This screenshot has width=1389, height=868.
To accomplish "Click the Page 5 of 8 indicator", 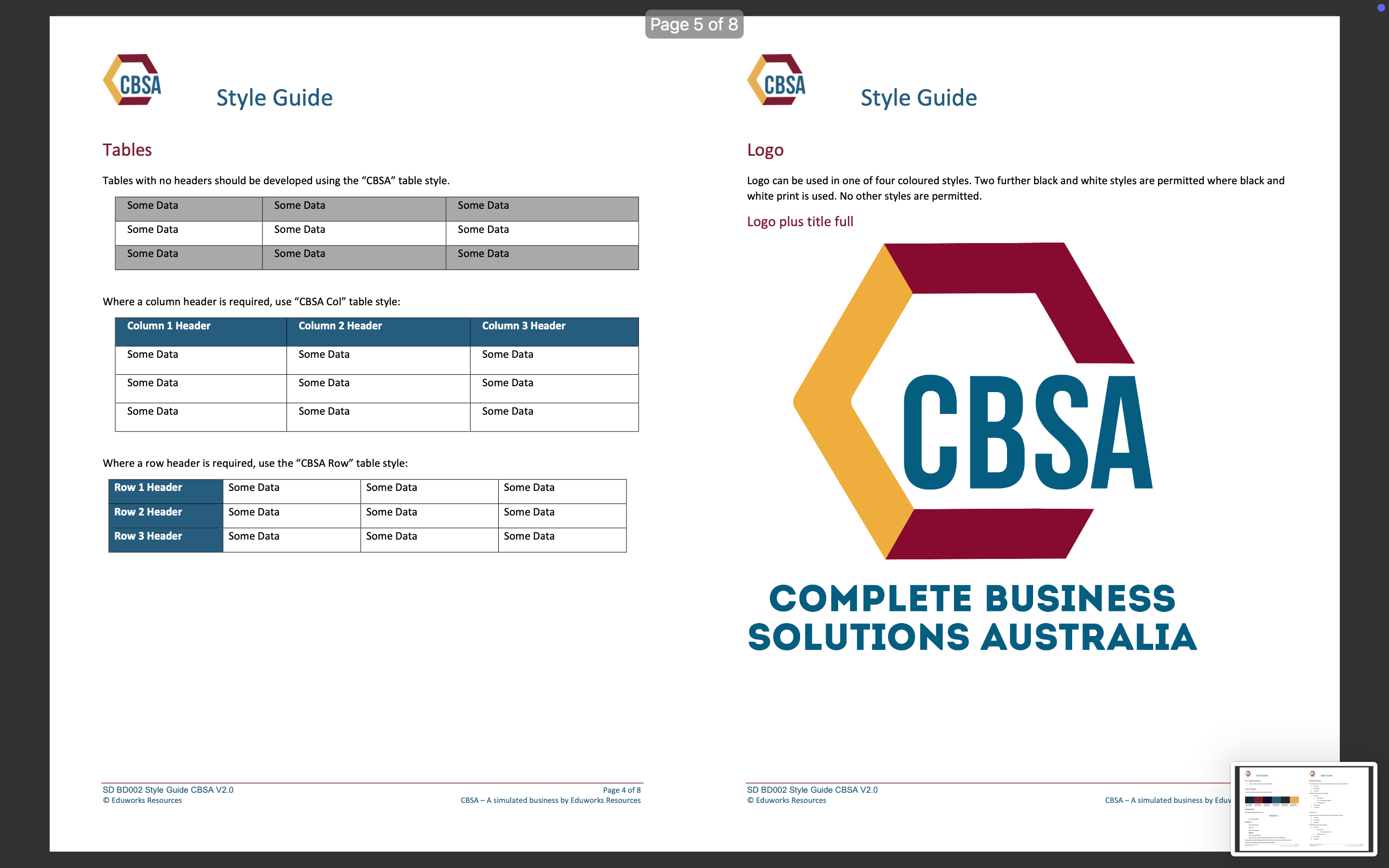I will (x=694, y=24).
